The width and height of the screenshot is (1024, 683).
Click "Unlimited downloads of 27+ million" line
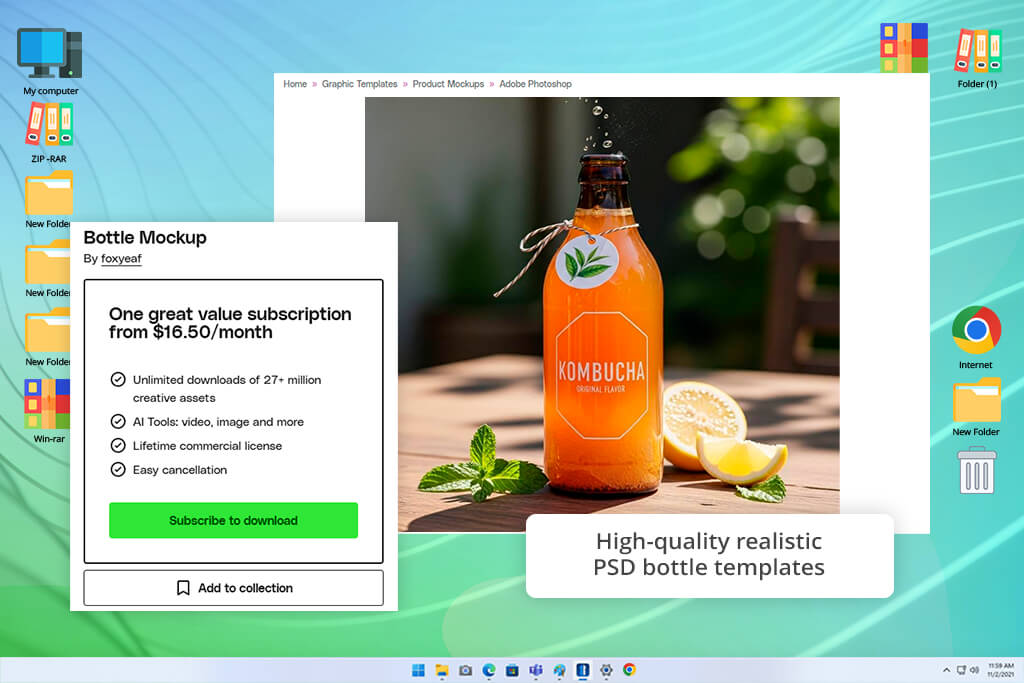tap(227, 379)
